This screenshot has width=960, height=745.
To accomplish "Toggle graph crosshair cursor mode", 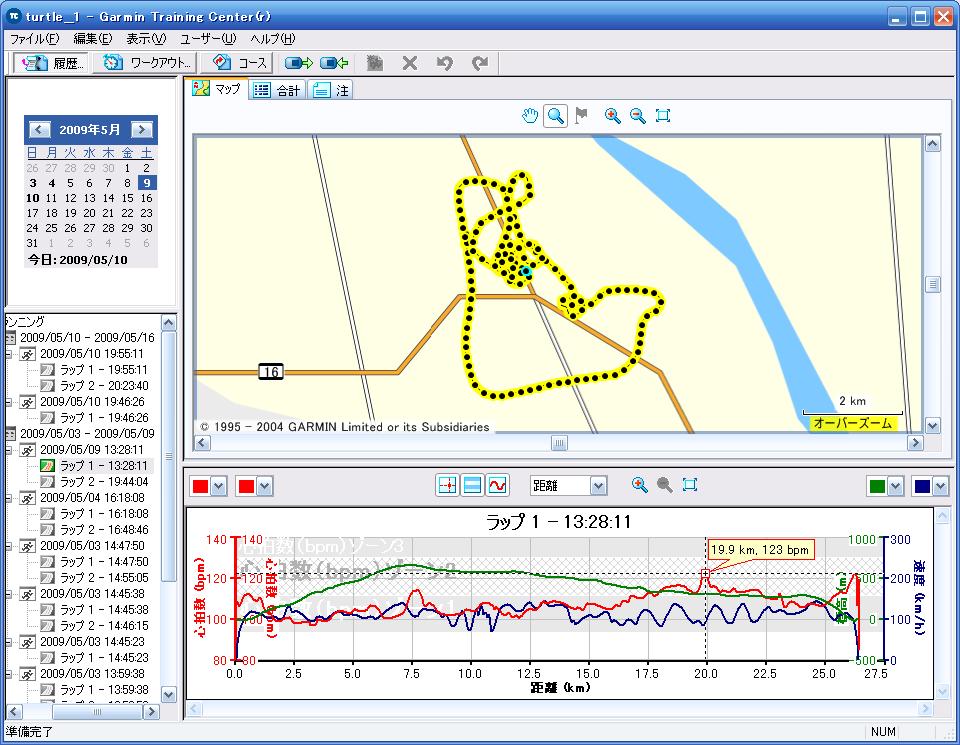I will pos(447,485).
